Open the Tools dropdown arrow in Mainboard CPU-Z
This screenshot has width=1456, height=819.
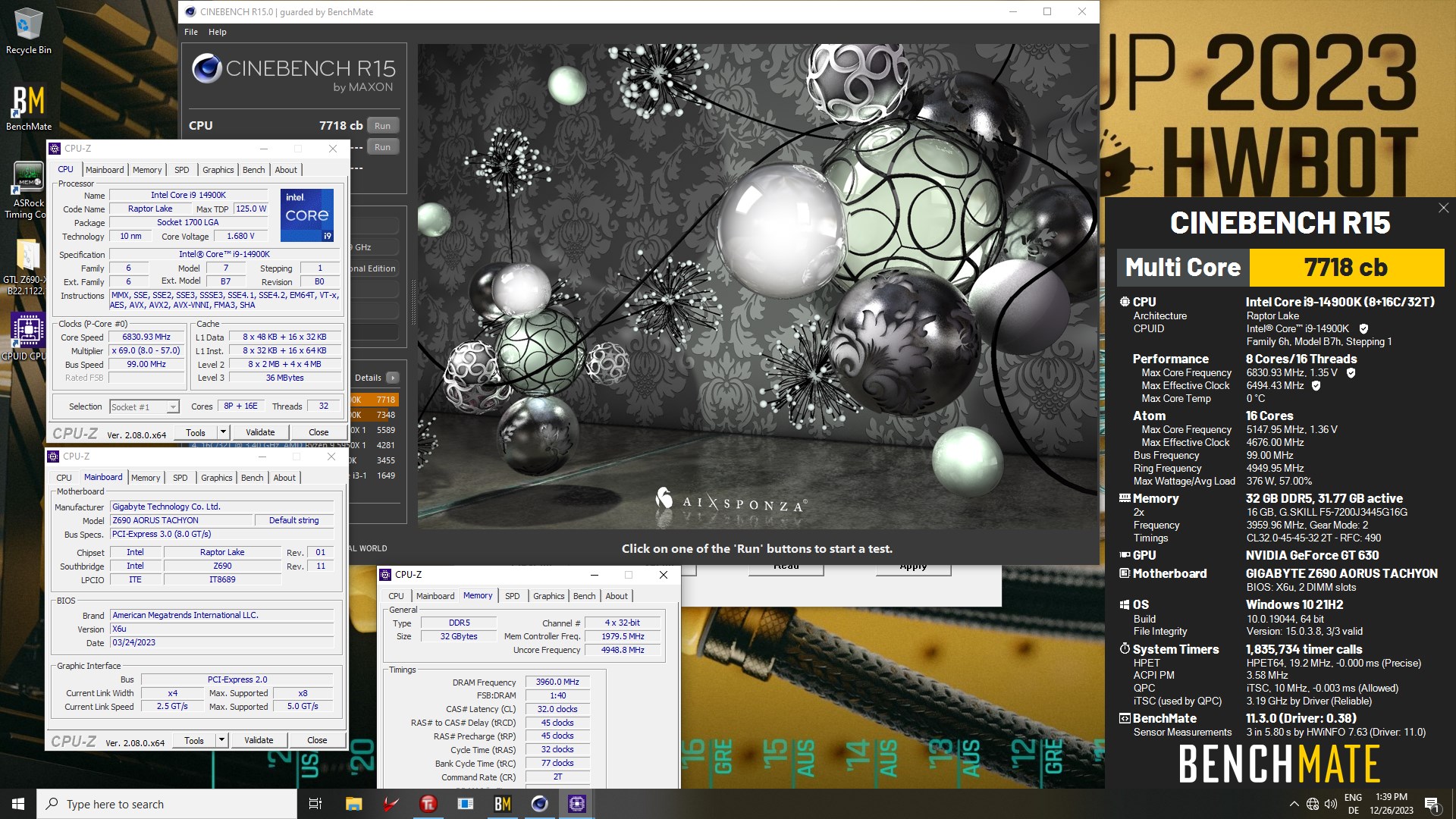pos(221,740)
